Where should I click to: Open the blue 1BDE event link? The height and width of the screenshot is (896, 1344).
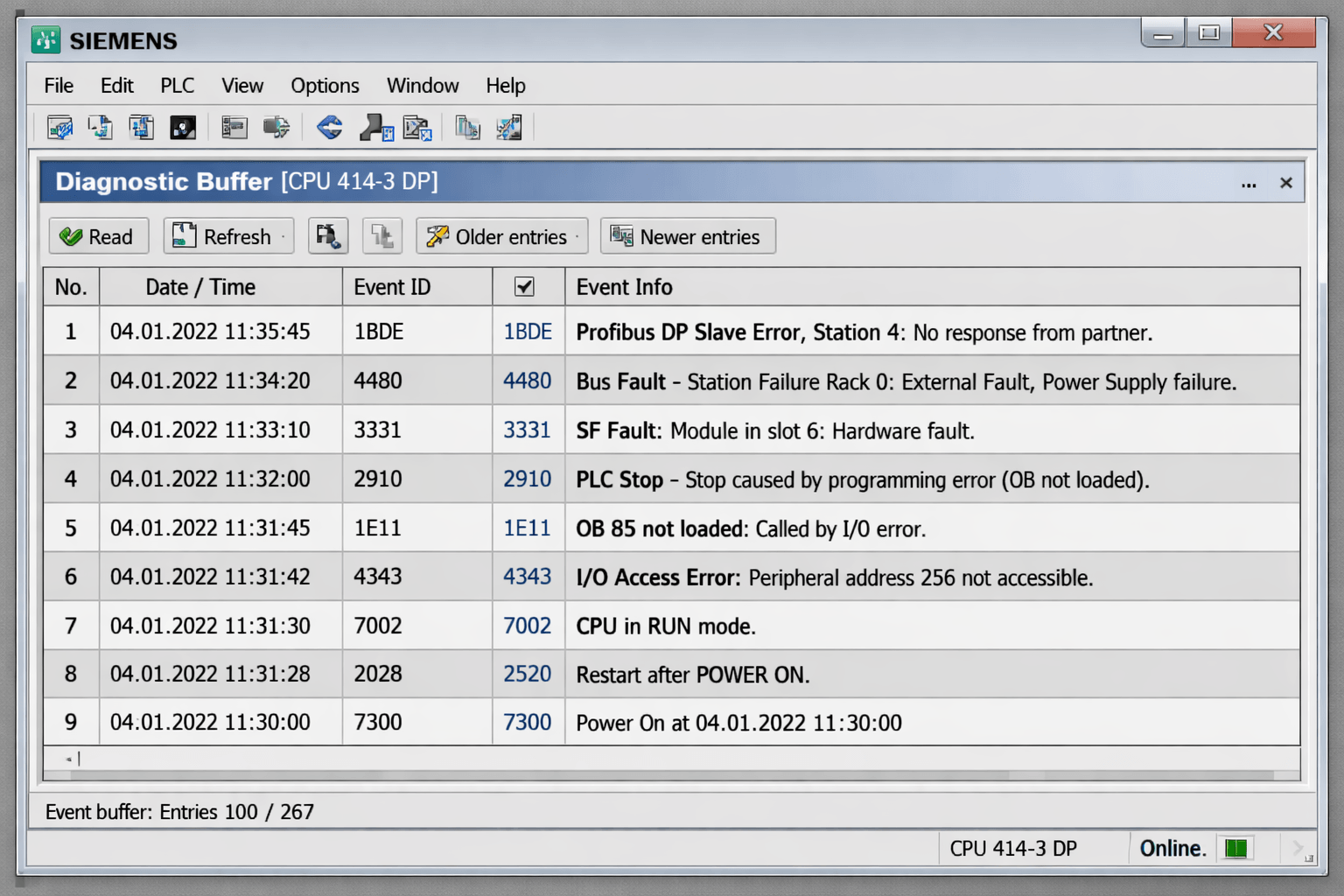click(x=528, y=332)
